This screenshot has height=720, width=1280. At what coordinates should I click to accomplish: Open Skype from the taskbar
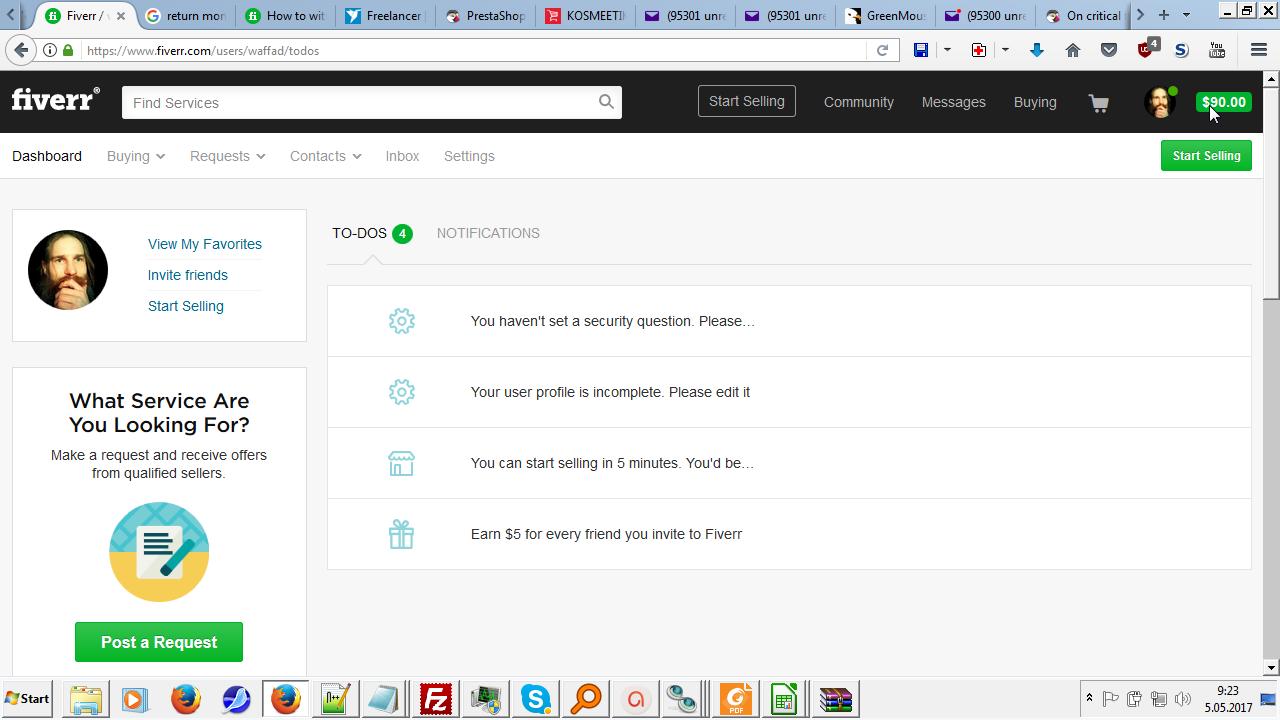(536, 699)
